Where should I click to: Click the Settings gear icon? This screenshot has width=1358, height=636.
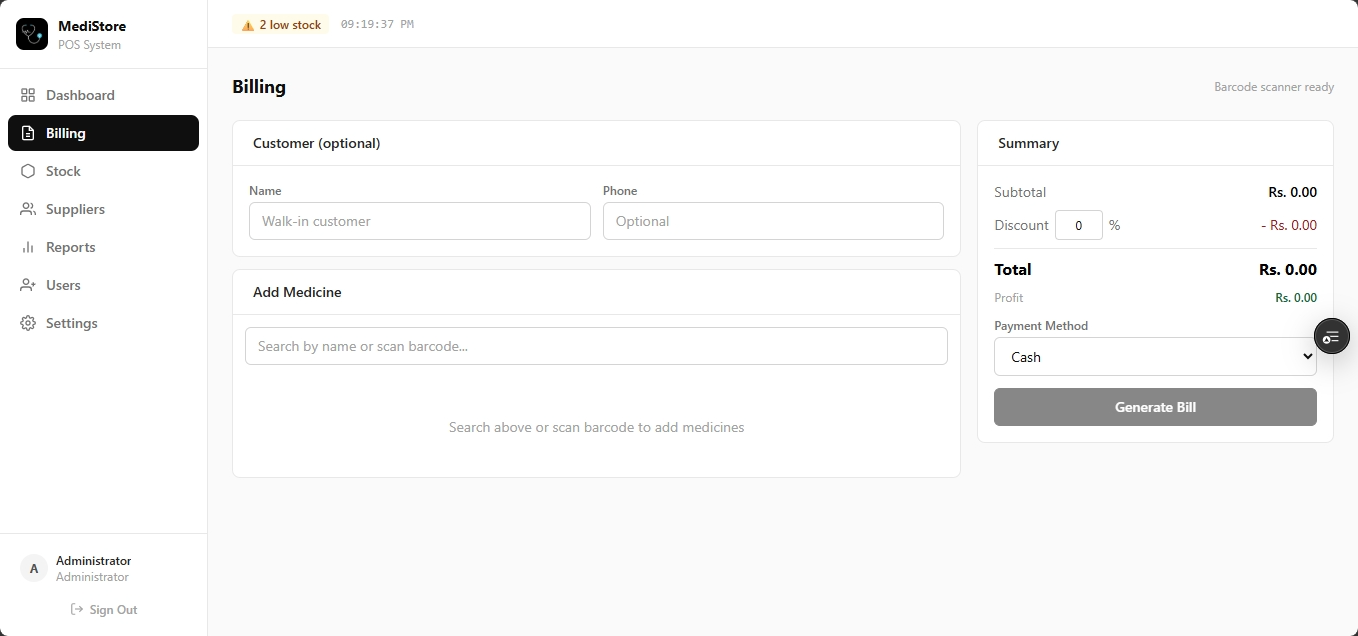tap(28, 323)
